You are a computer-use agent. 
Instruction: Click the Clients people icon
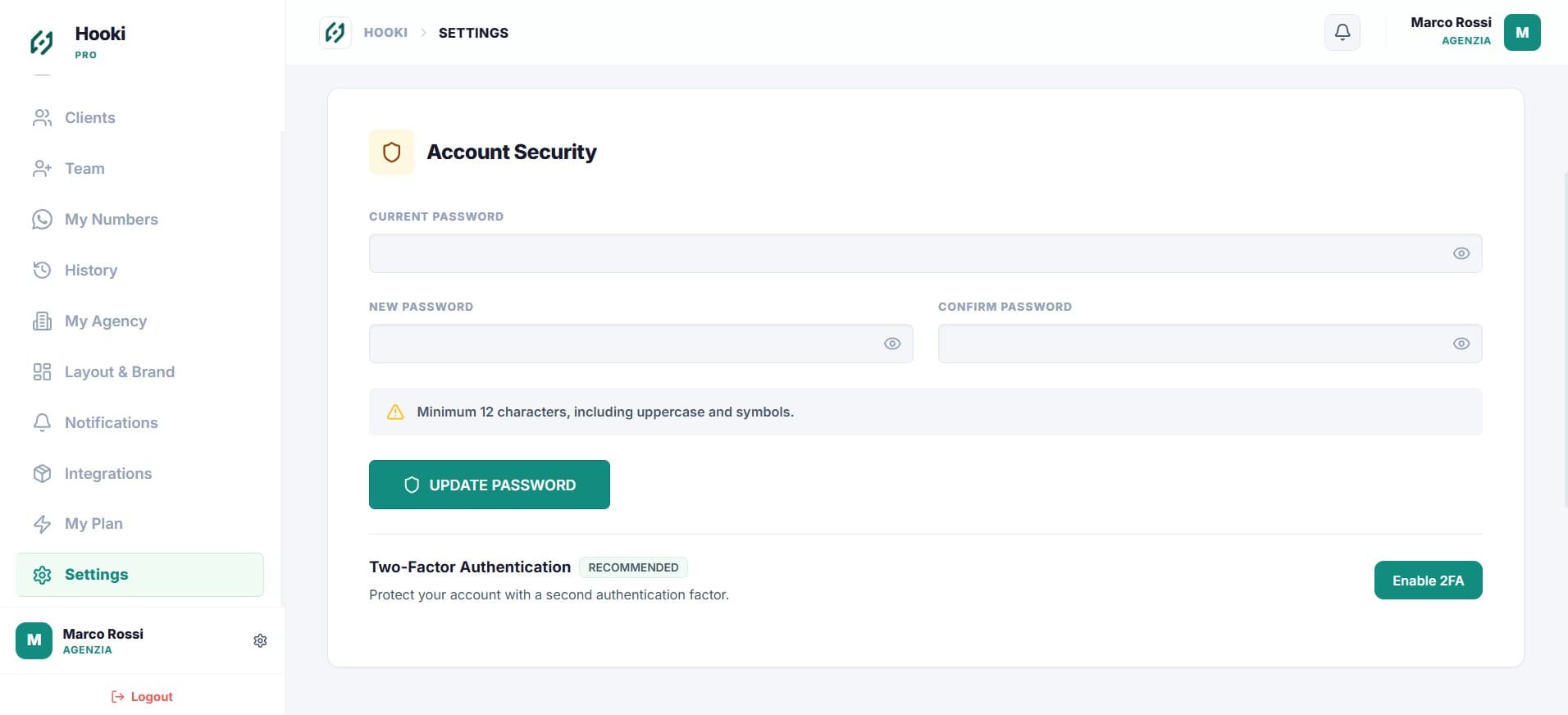click(42, 118)
